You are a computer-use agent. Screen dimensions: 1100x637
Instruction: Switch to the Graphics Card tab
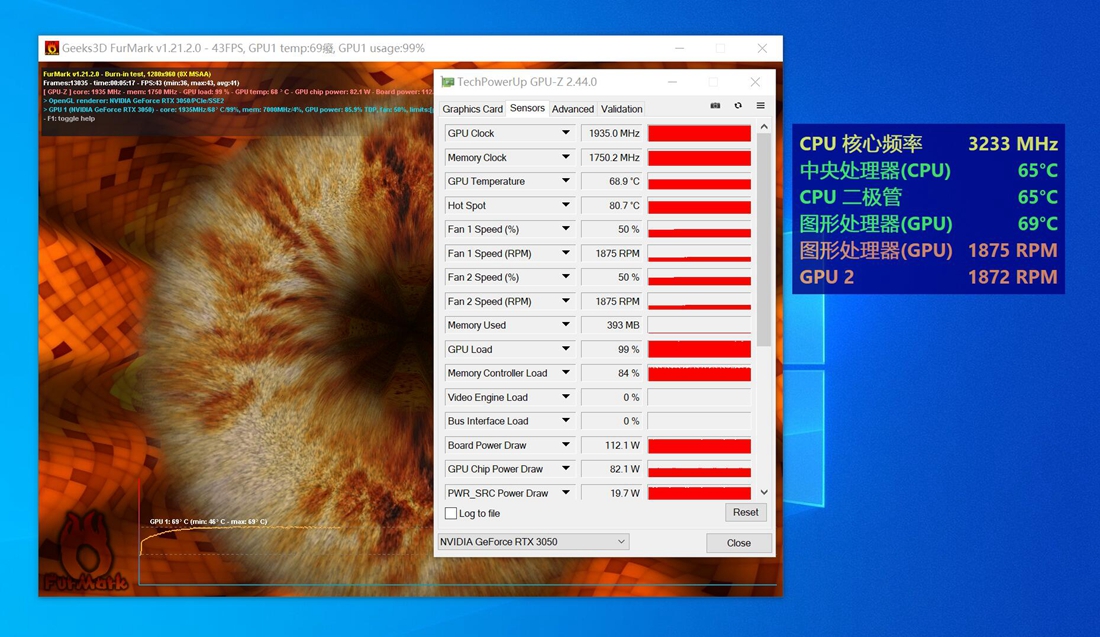point(472,108)
